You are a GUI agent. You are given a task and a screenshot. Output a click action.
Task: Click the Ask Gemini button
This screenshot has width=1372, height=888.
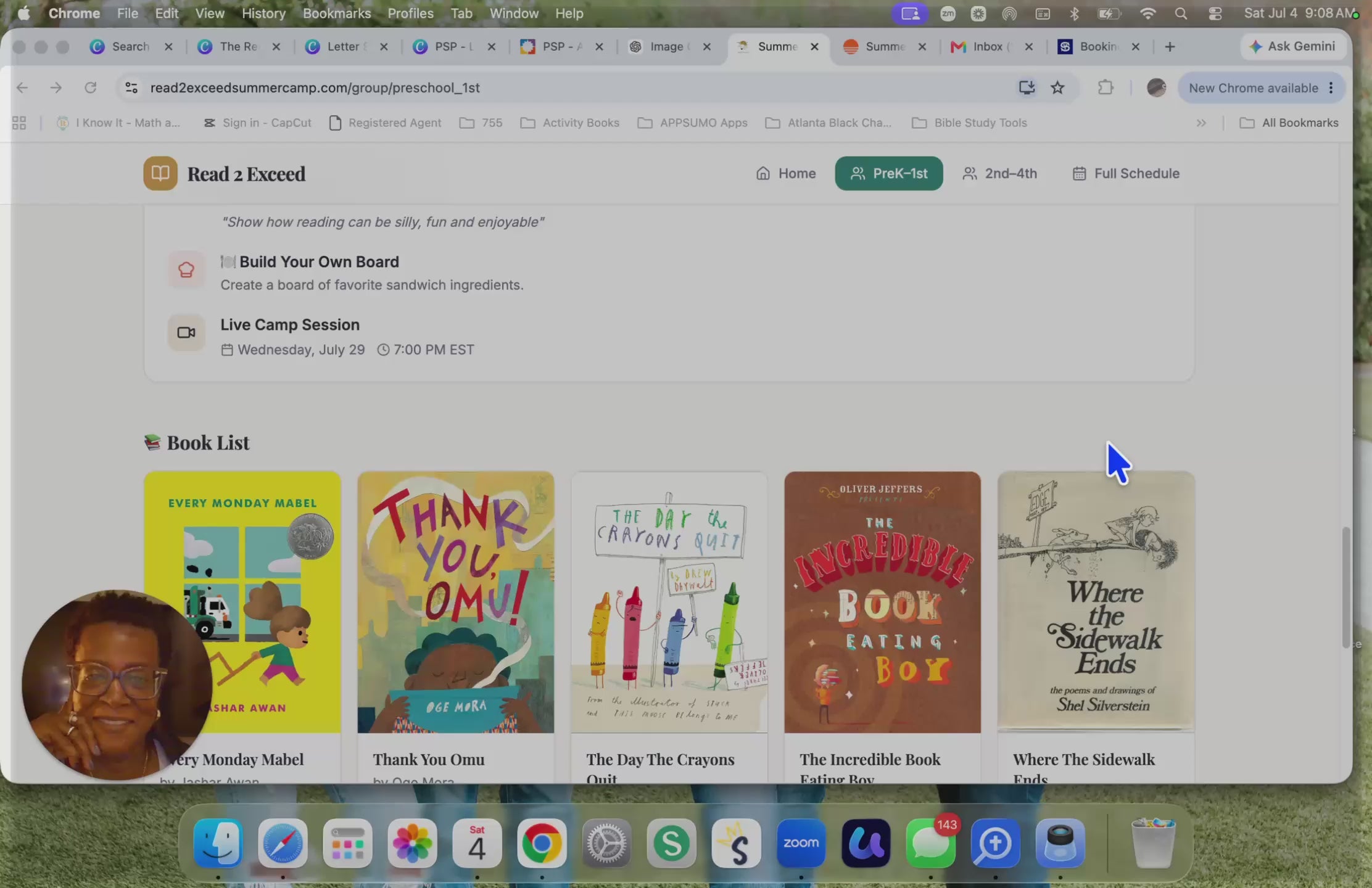[x=1292, y=46]
